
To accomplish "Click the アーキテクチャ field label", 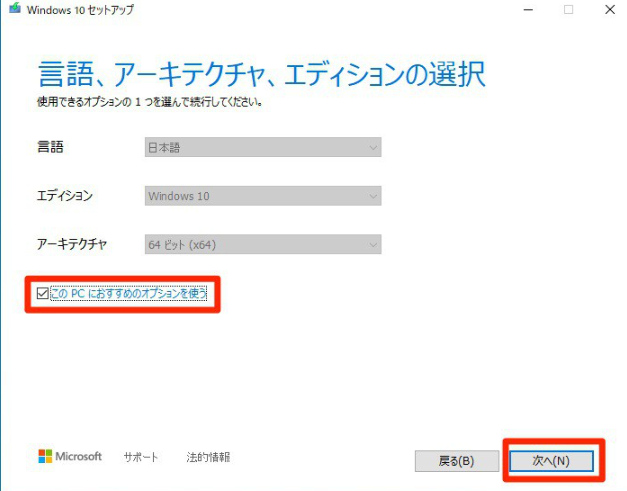I will click(x=72, y=244).
